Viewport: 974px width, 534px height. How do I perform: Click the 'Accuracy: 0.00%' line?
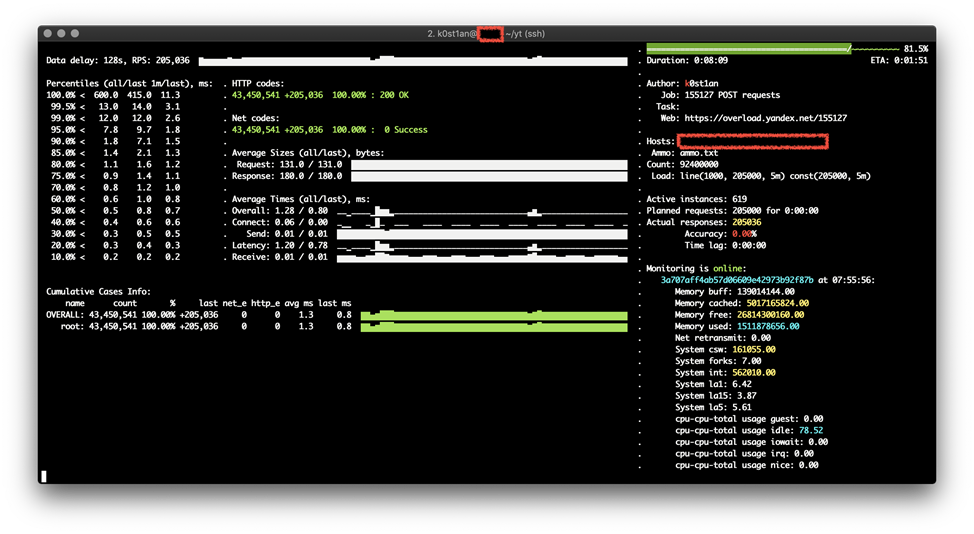721,234
